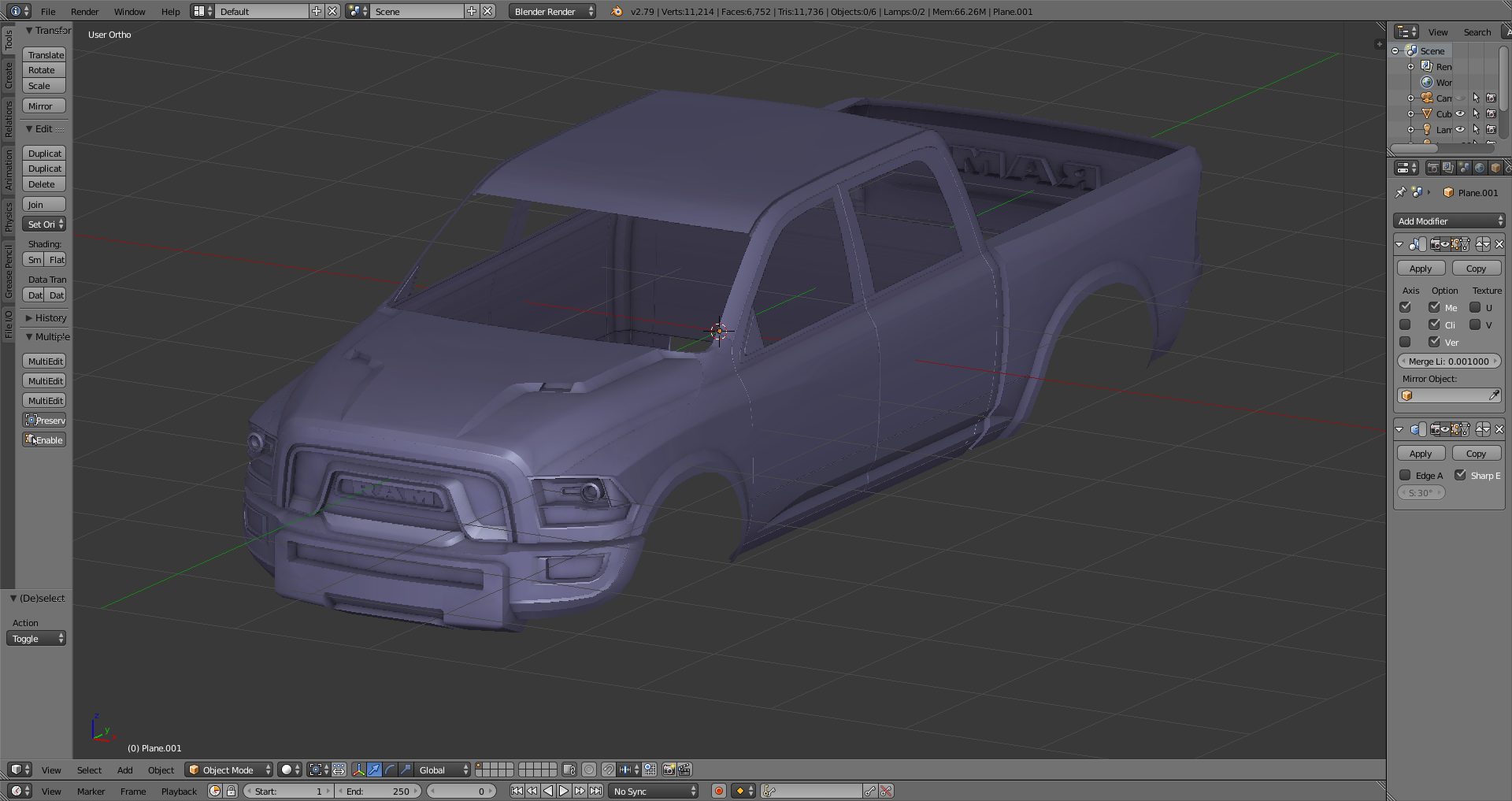Open the No Sync playback dropdown
Image resolution: width=1512 pixels, height=801 pixels.
[x=654, y=791]
